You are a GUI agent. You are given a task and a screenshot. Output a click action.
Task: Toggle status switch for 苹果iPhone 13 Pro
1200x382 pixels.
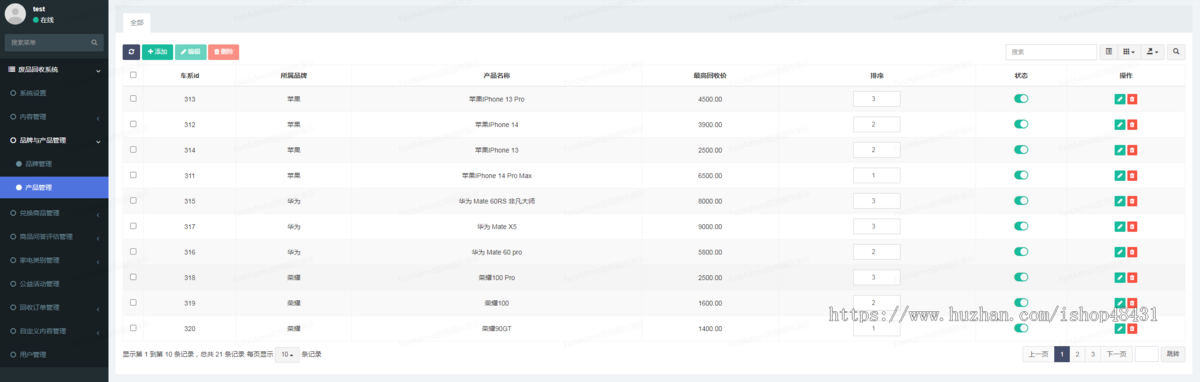(1021, 99)
